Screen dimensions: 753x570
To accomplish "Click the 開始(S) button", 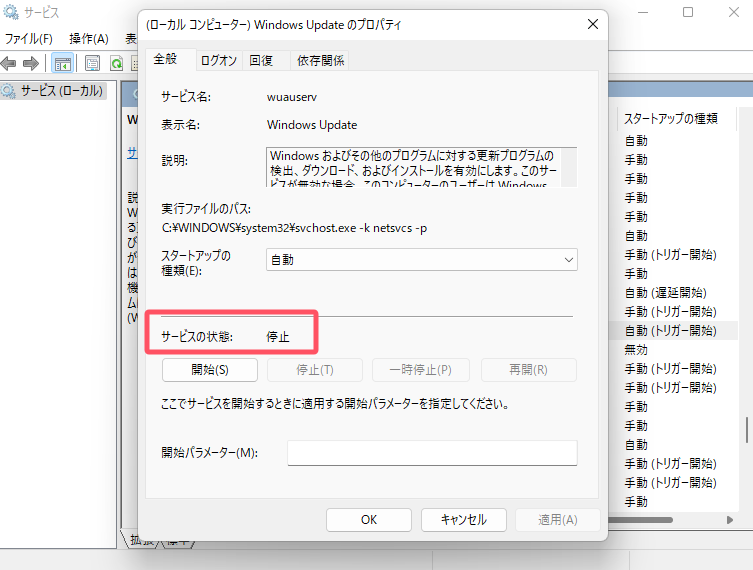I will click(210, 370).
